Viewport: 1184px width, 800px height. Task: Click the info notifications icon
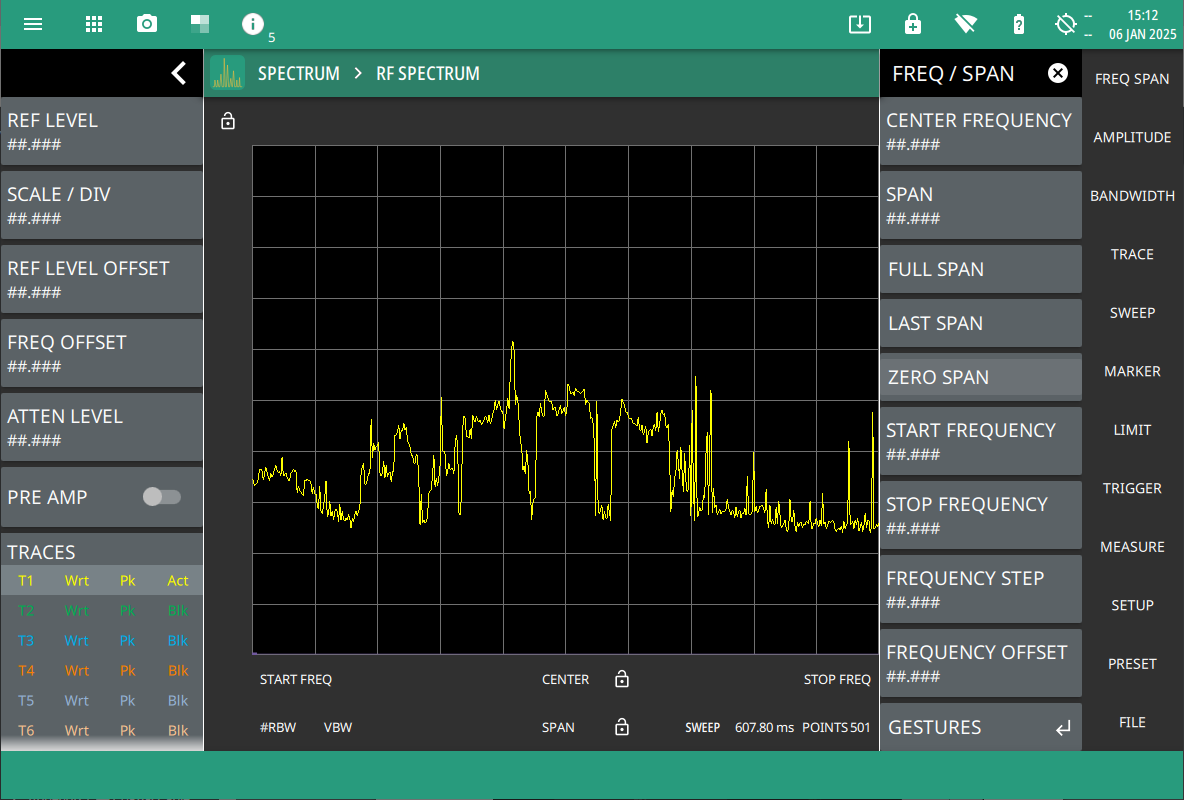point(254,24)
